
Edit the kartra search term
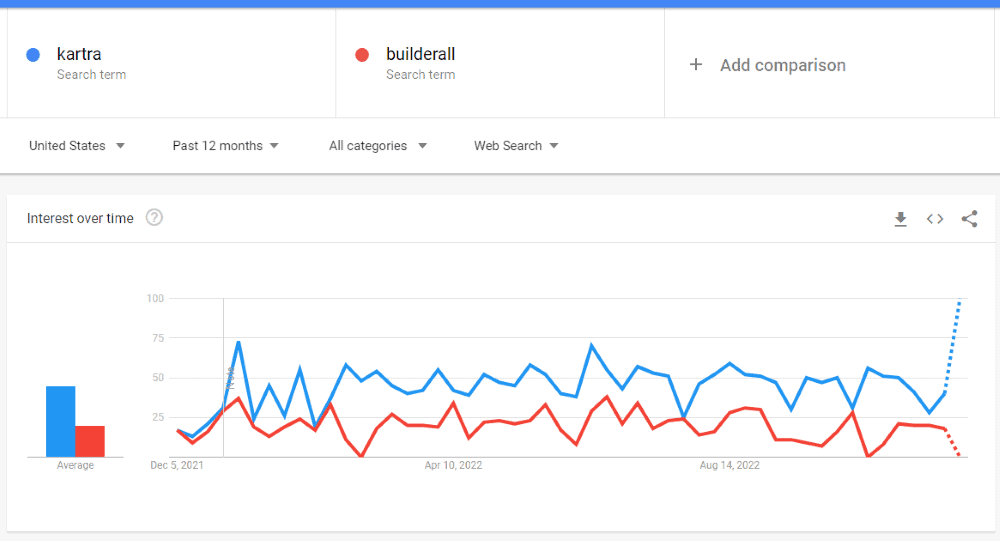79,54
